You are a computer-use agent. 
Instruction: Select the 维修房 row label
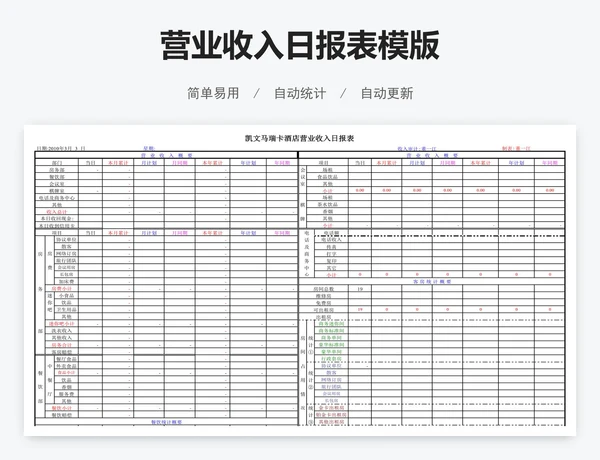click(x=324, y=296)
